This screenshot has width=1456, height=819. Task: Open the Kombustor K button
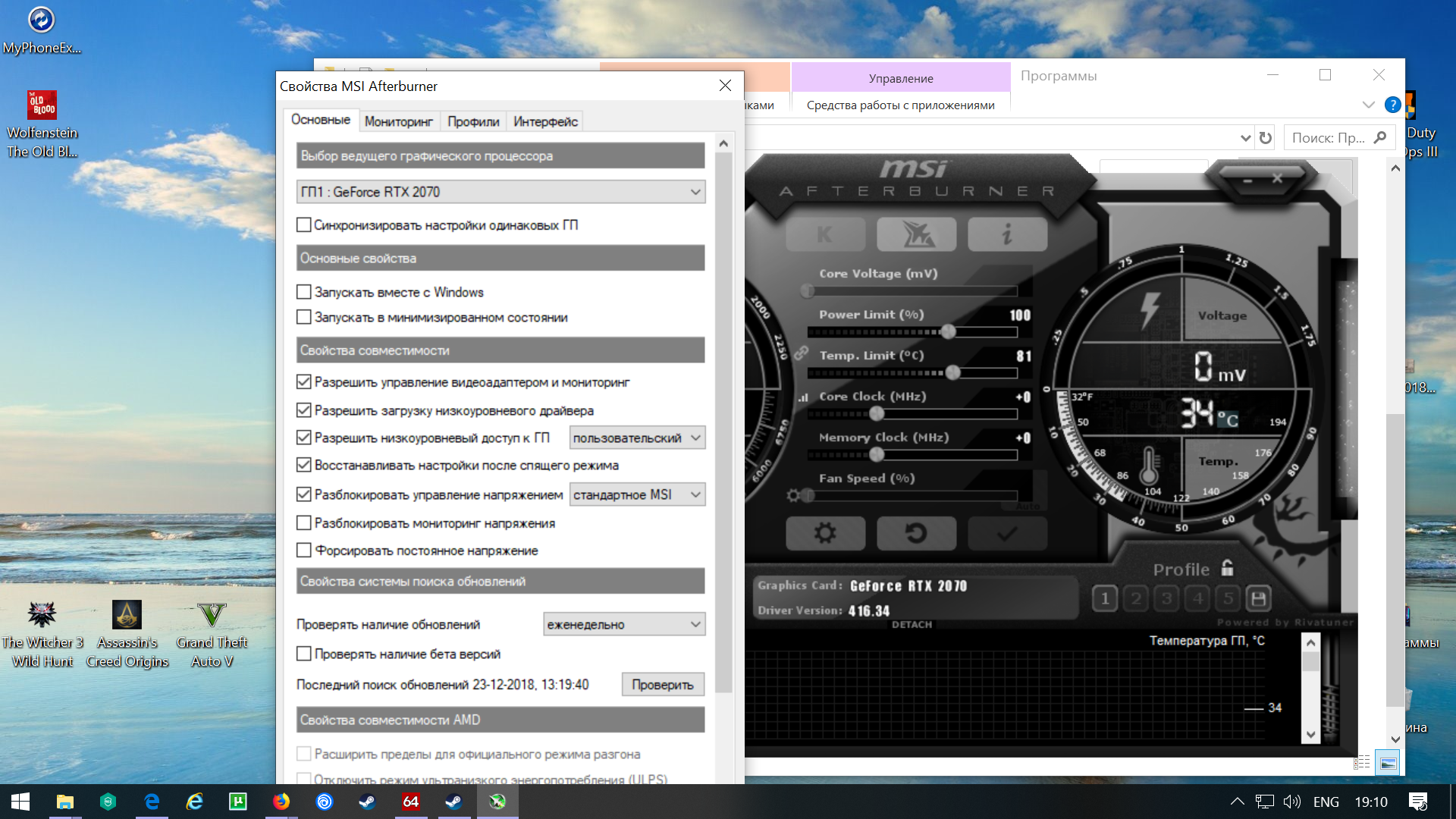825,235
